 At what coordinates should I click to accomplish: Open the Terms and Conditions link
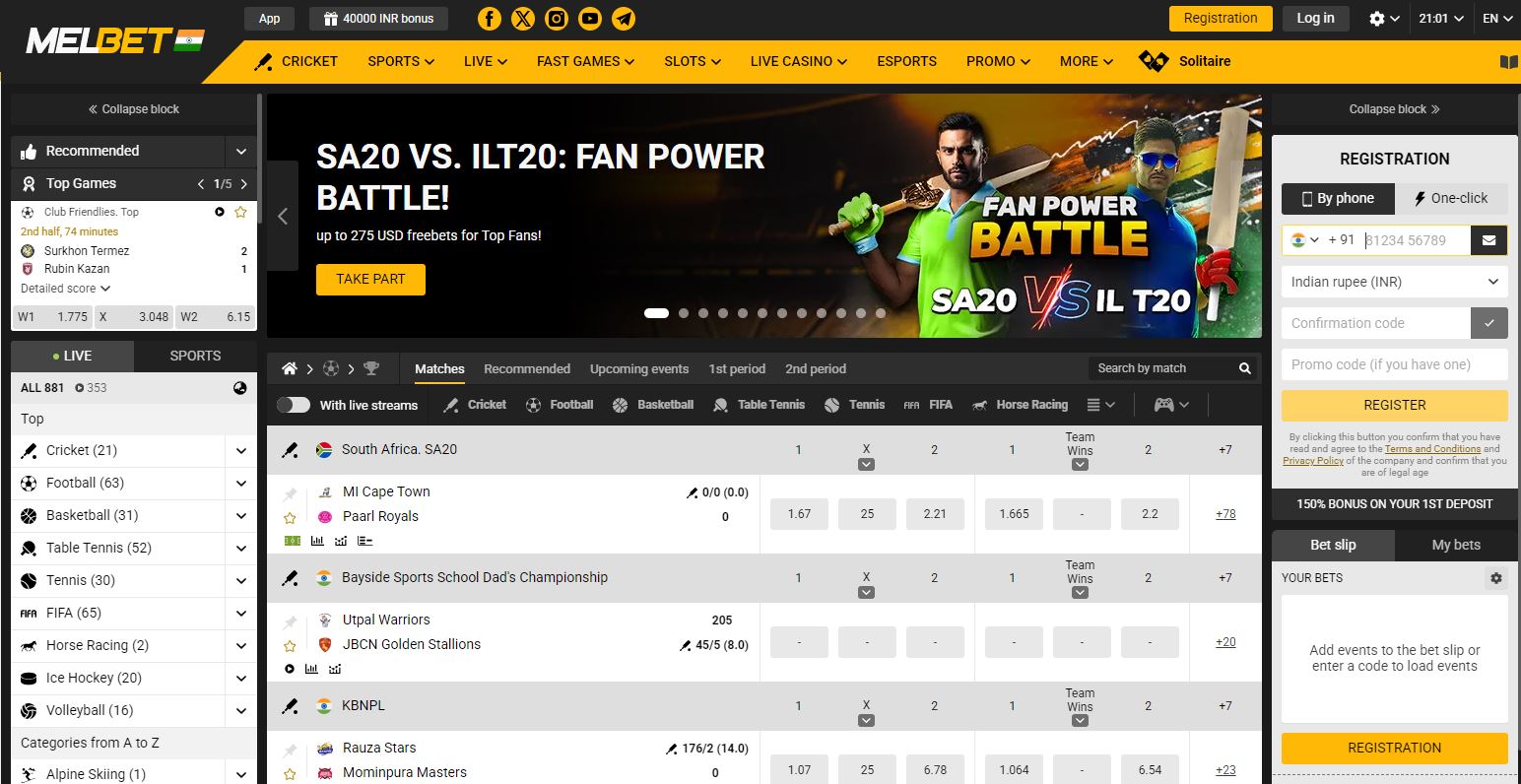tap(1432, 449)
